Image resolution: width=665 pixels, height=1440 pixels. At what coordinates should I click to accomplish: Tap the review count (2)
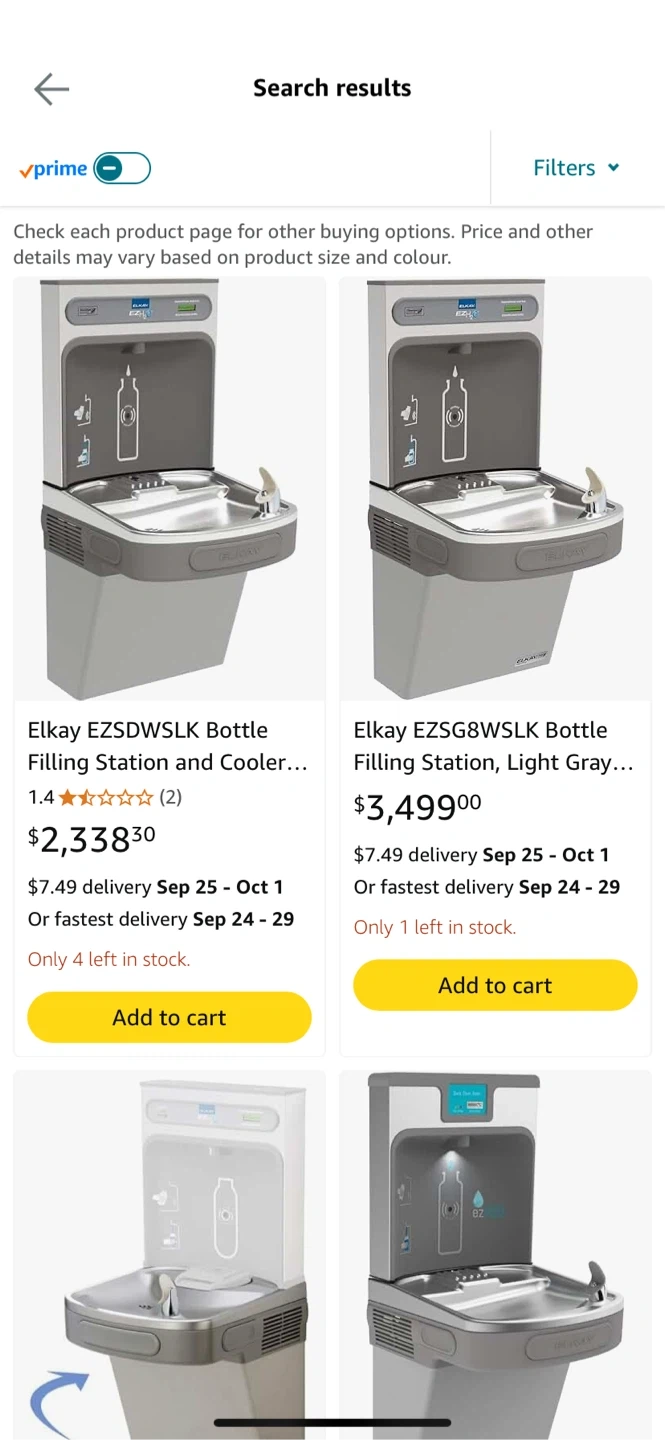click(x=171, y=797)
